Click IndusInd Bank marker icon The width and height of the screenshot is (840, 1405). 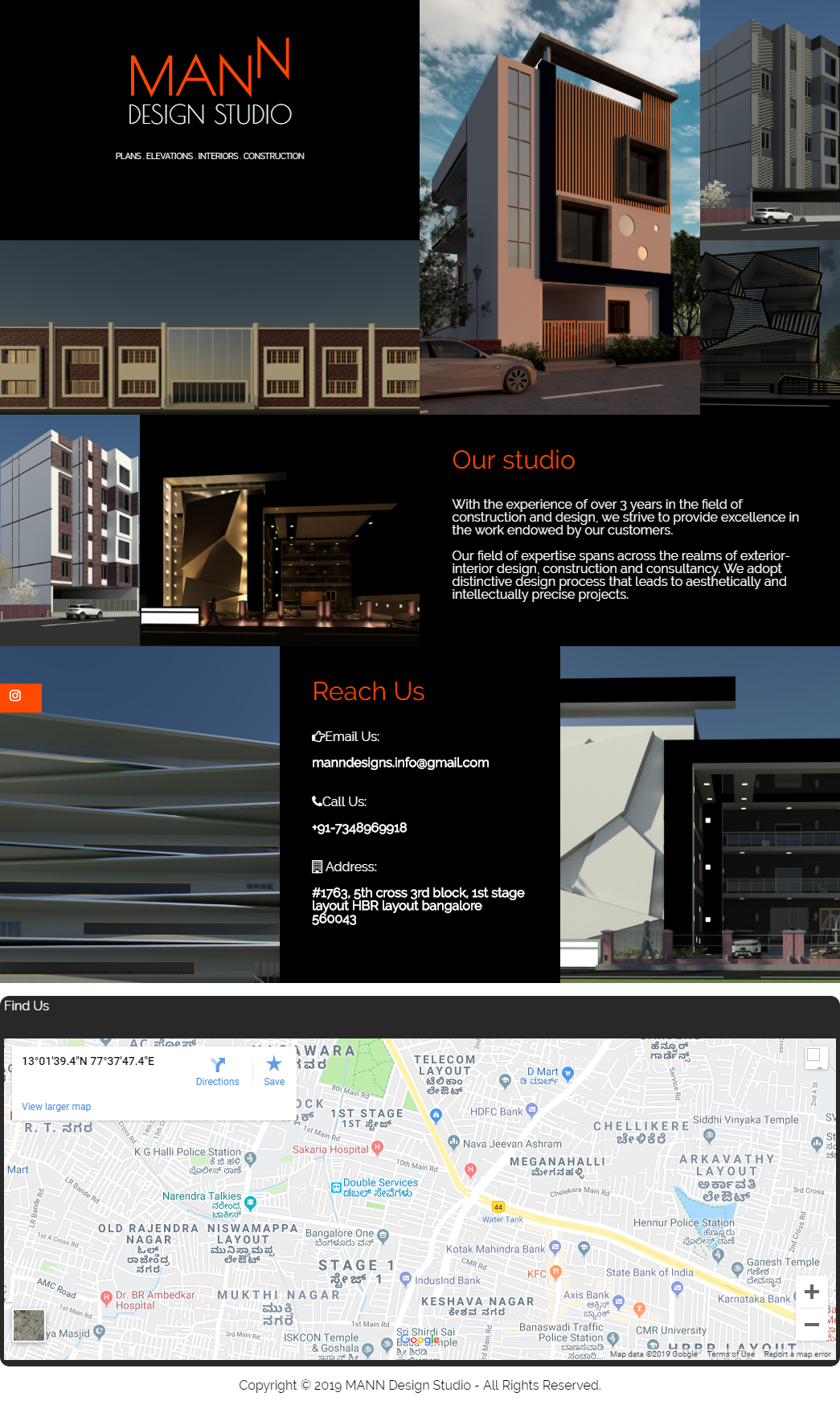(405, 1278)
